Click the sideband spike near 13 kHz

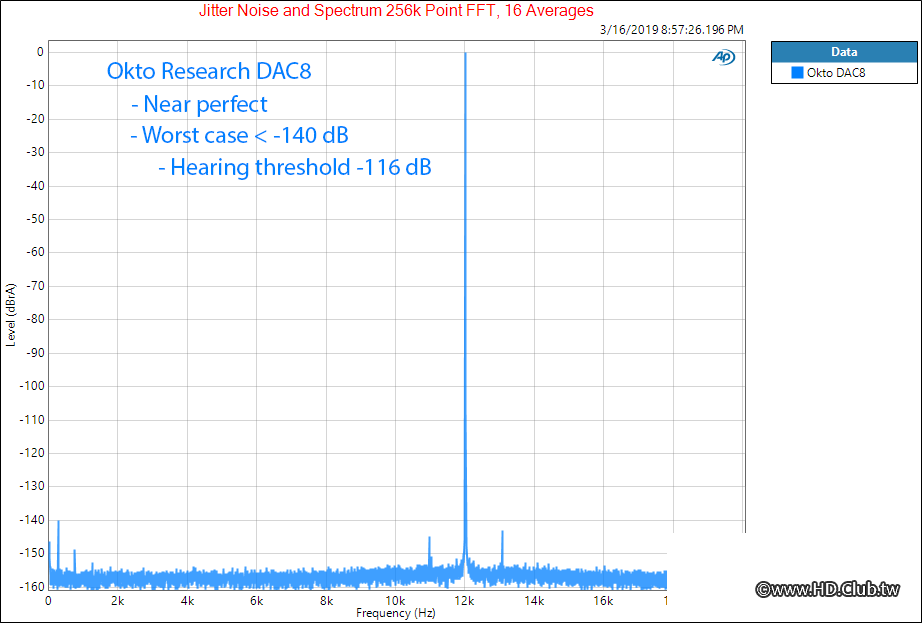502,550
